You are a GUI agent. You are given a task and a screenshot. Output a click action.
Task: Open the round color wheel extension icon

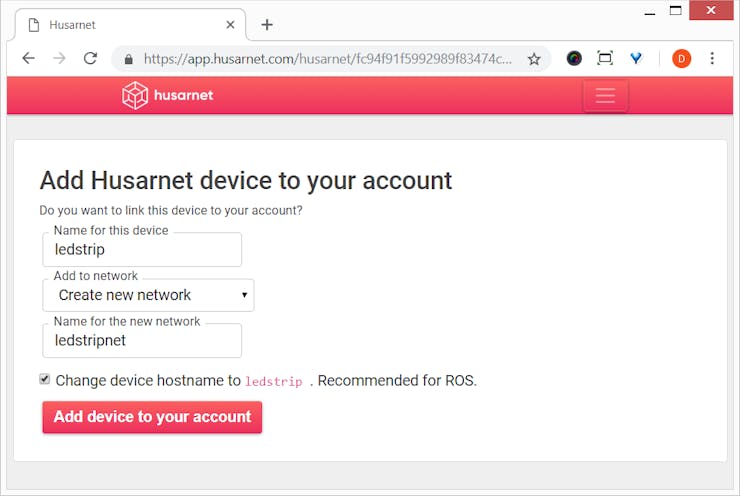tap(574, 59)
